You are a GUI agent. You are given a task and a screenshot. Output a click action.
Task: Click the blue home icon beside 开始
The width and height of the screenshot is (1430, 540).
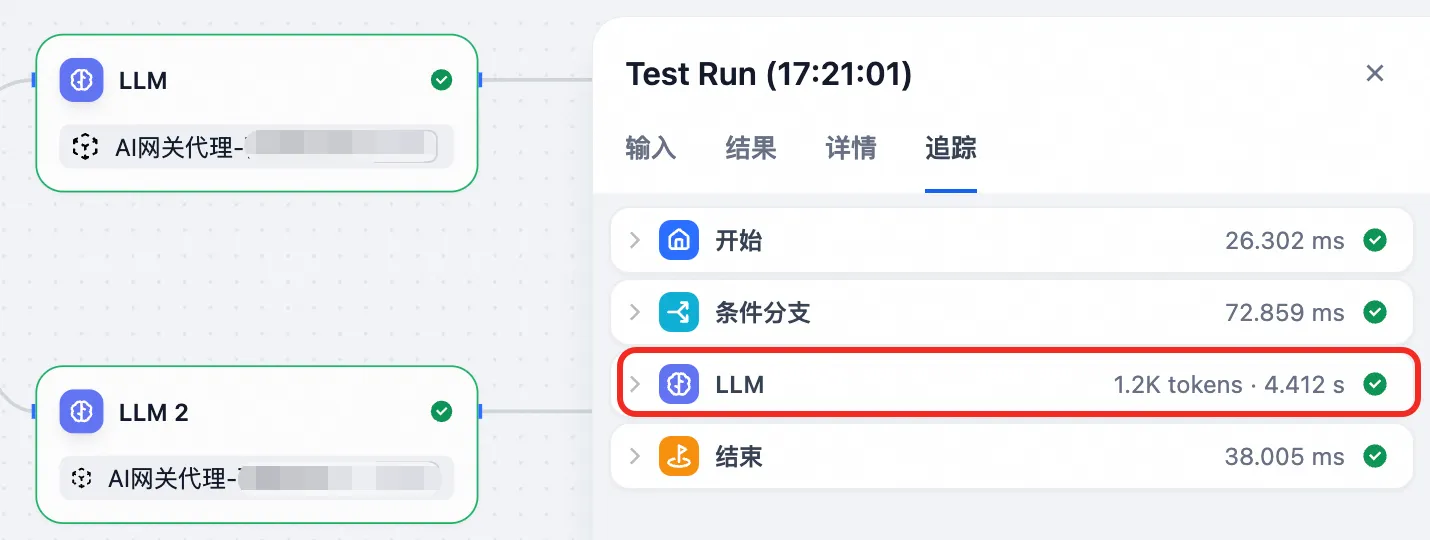[679, 240]
